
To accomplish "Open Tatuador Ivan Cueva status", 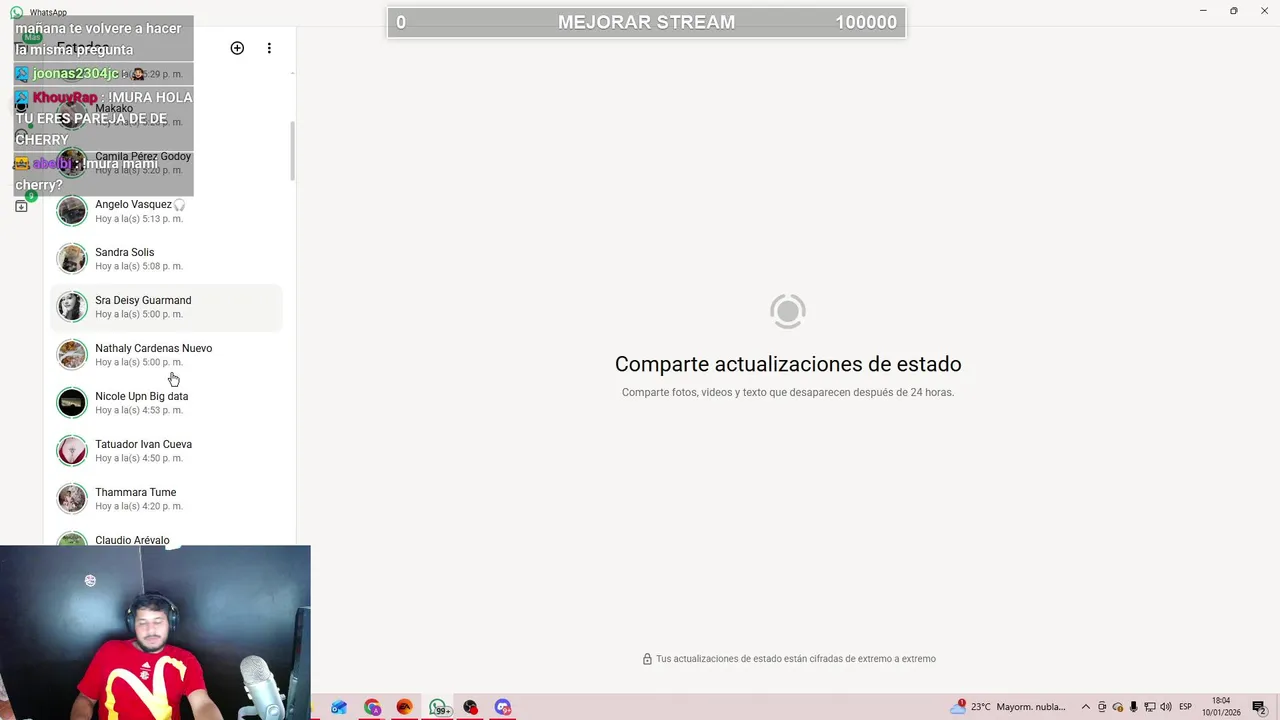I will click(166, 451).
